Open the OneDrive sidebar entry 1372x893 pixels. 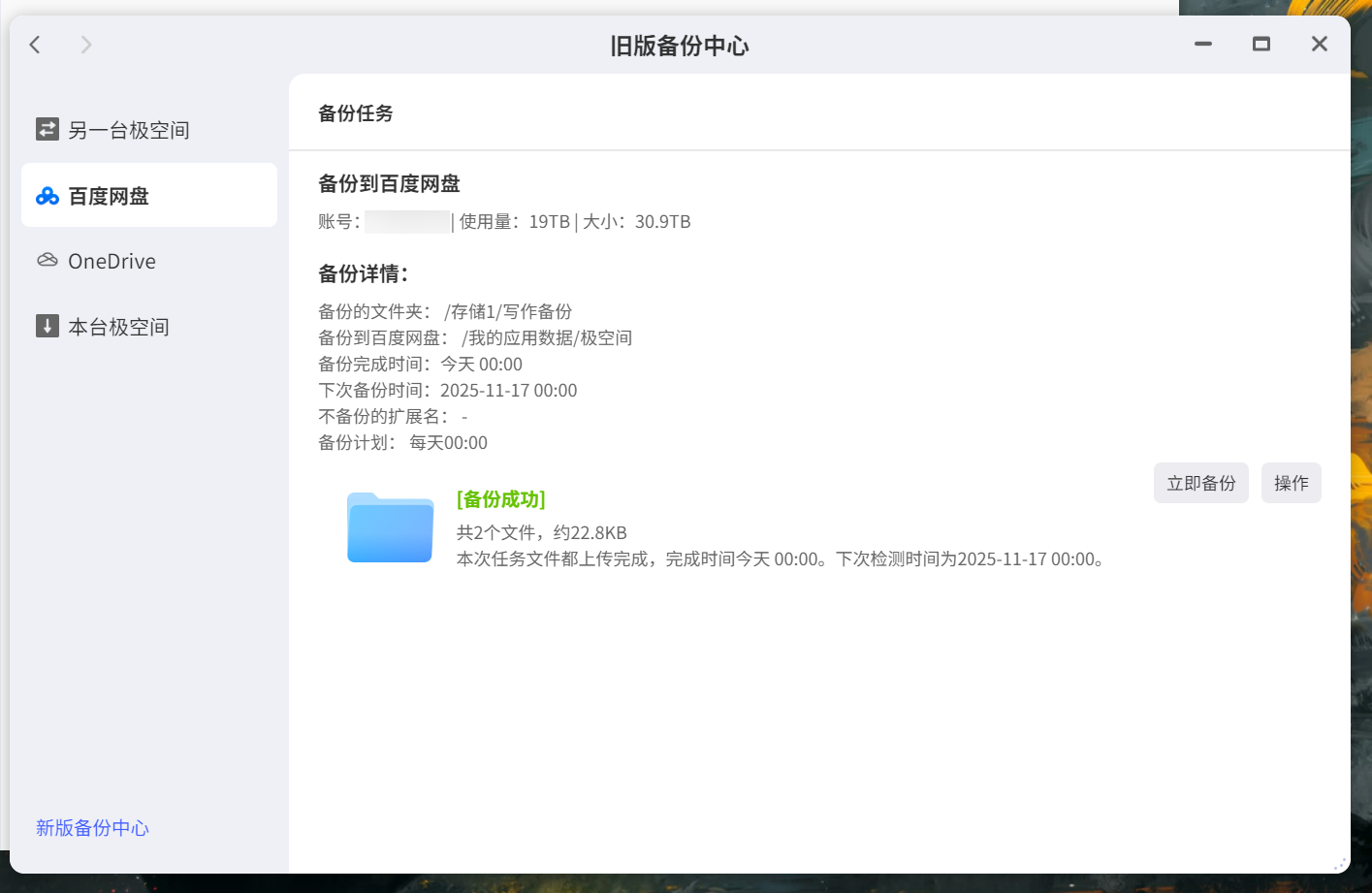149,261
